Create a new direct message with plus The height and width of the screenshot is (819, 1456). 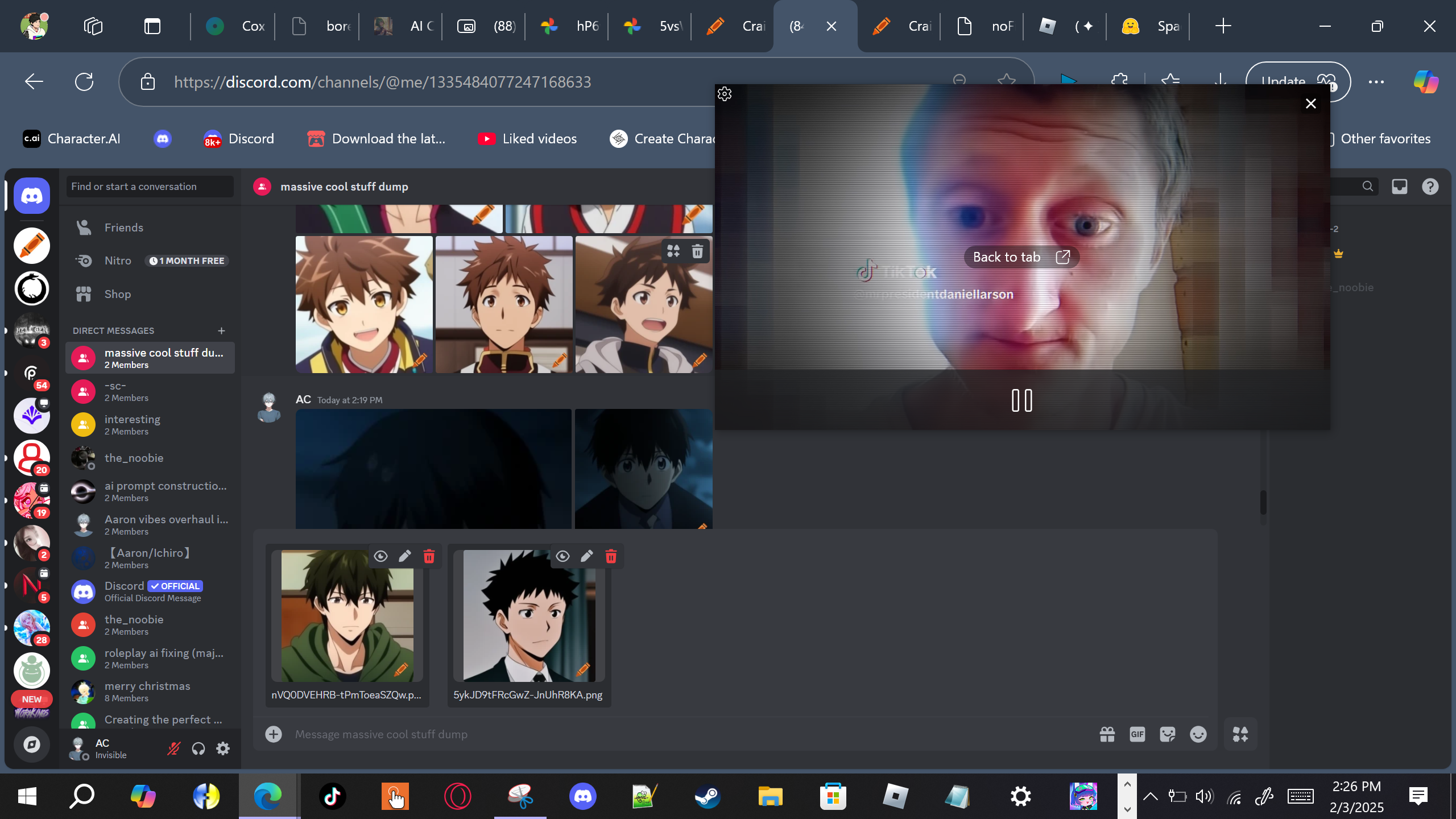point(221,330)
